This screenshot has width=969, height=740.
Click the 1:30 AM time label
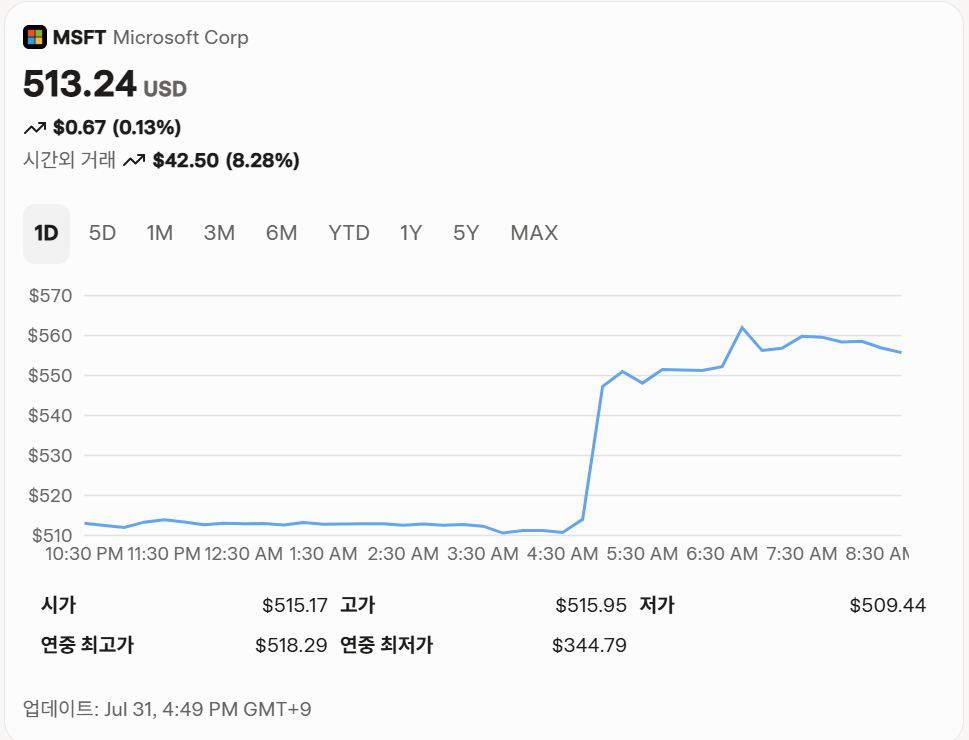[323, 553]
